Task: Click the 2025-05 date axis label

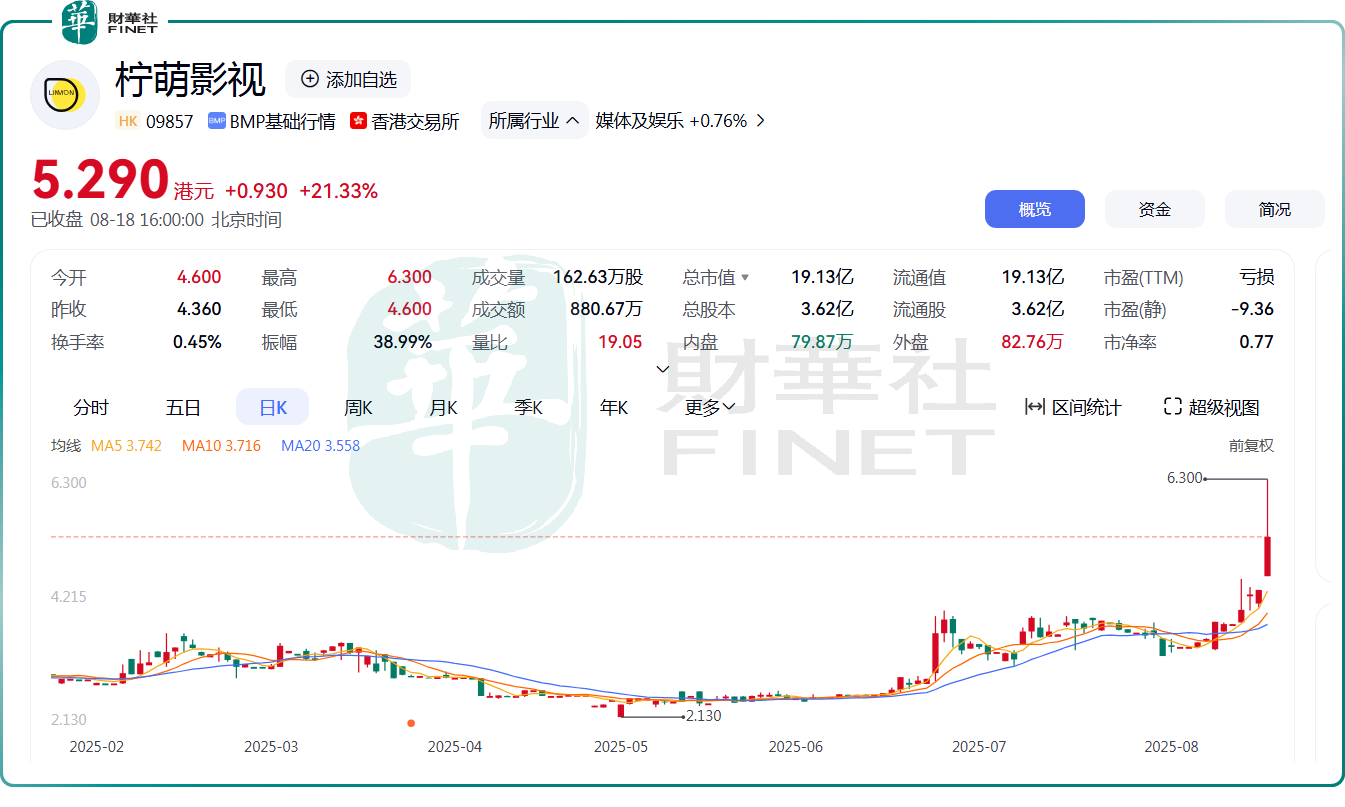Action: 621,746
